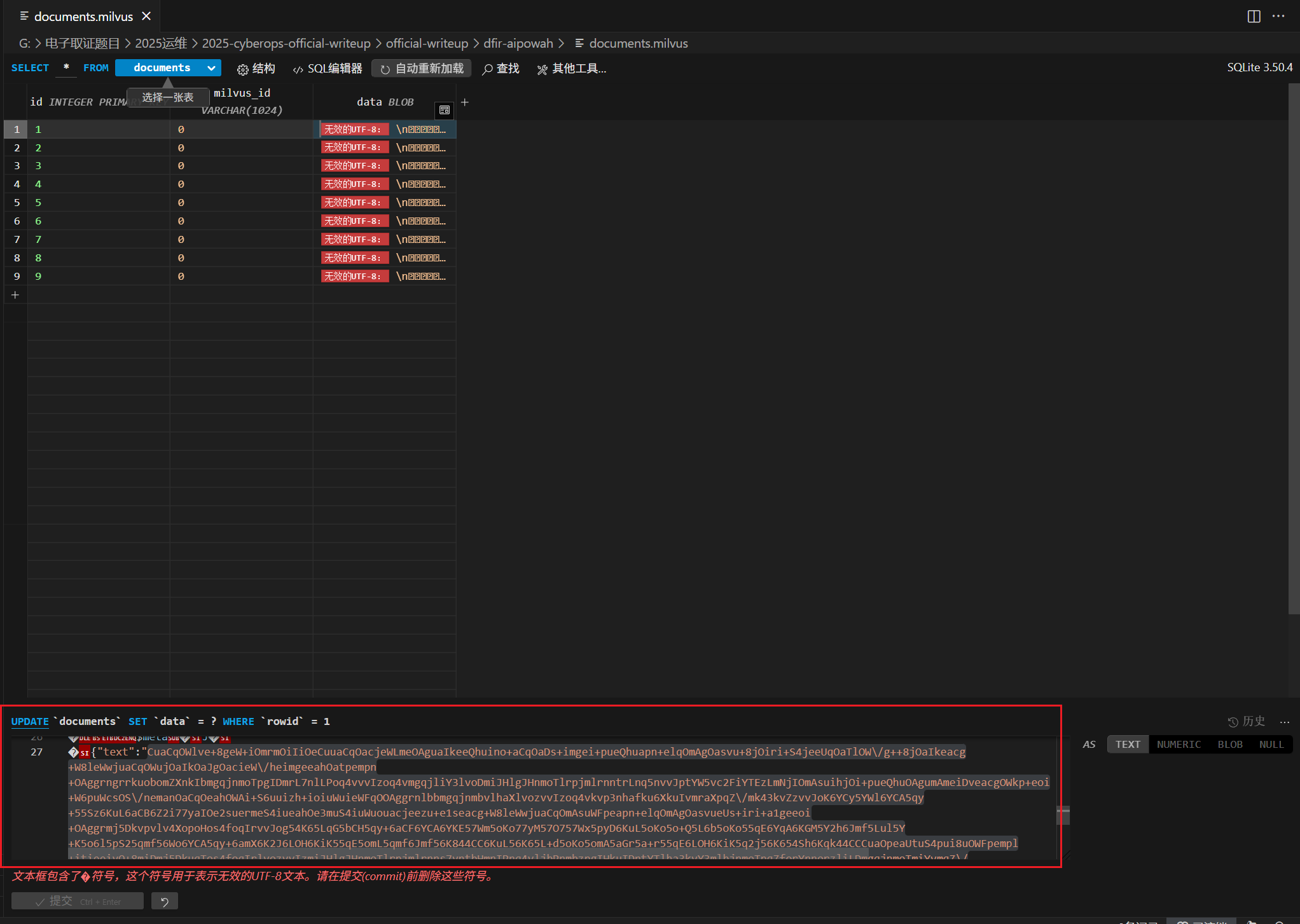Add a new column with plus icon

point(465,102)
